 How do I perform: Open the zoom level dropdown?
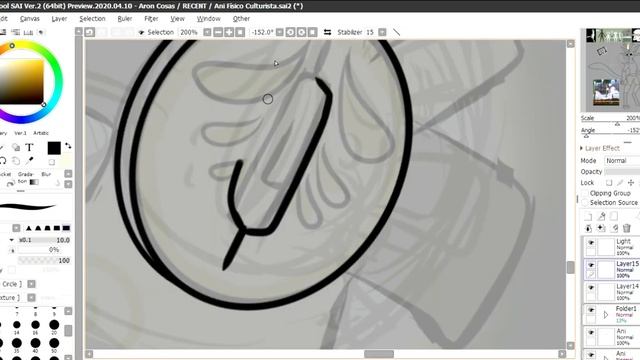207,32
